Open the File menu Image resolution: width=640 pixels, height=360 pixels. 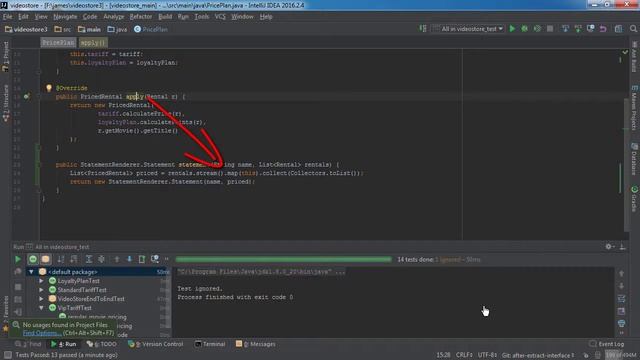click(7, 17)
